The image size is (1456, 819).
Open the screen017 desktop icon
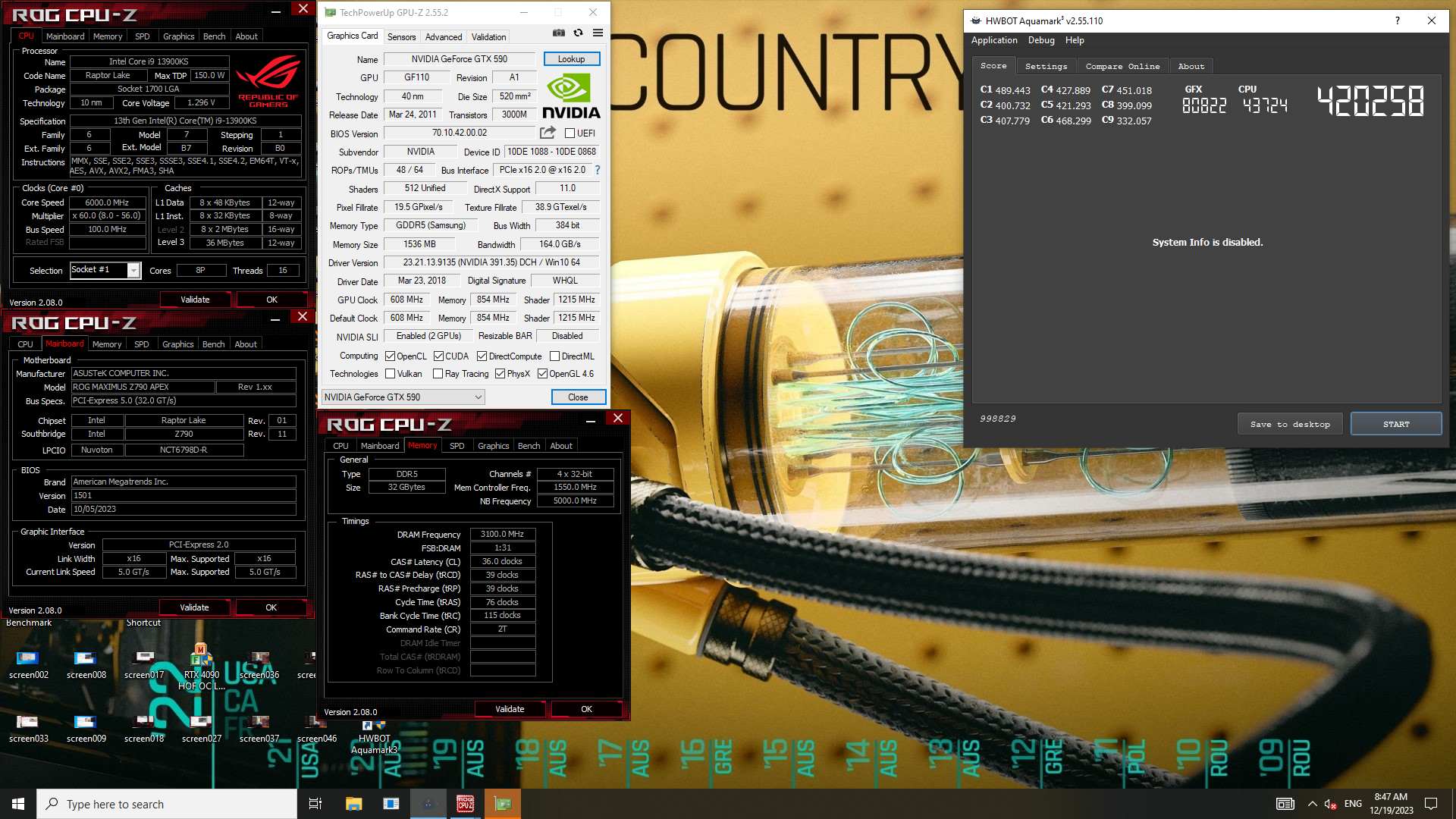click(144, 664)
